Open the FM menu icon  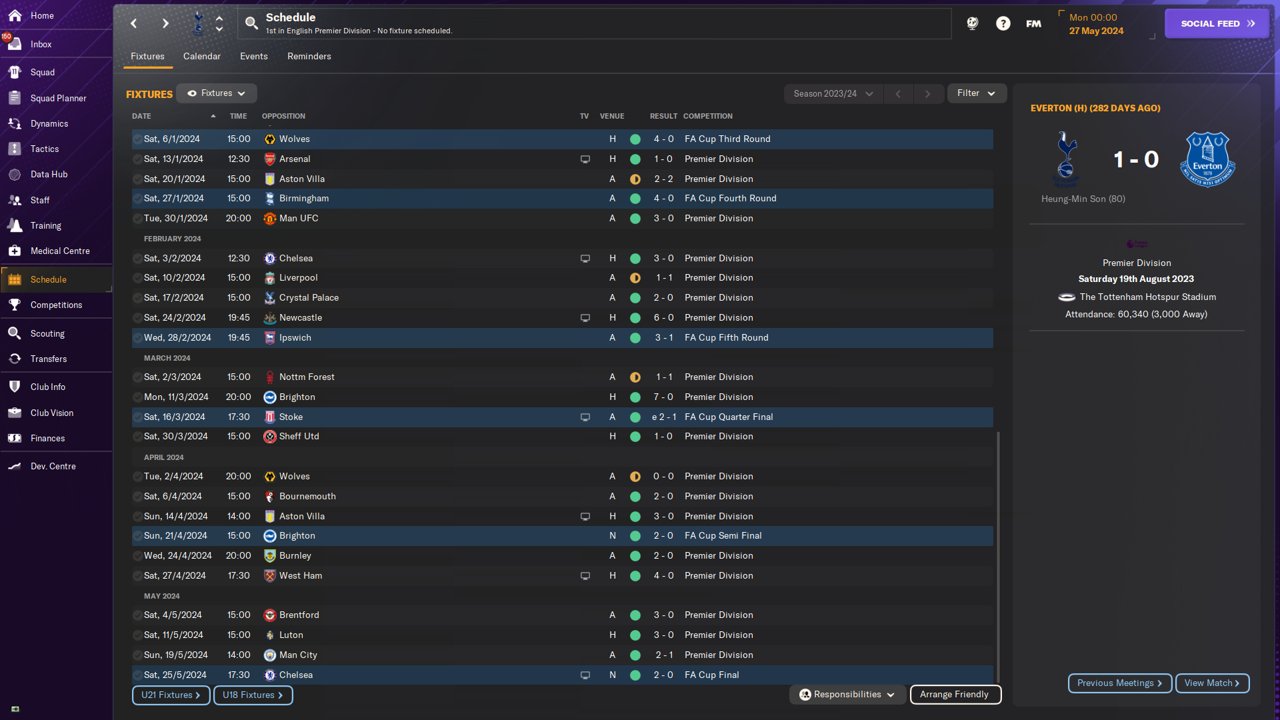pyautogui.click(x=1034, y=23)
